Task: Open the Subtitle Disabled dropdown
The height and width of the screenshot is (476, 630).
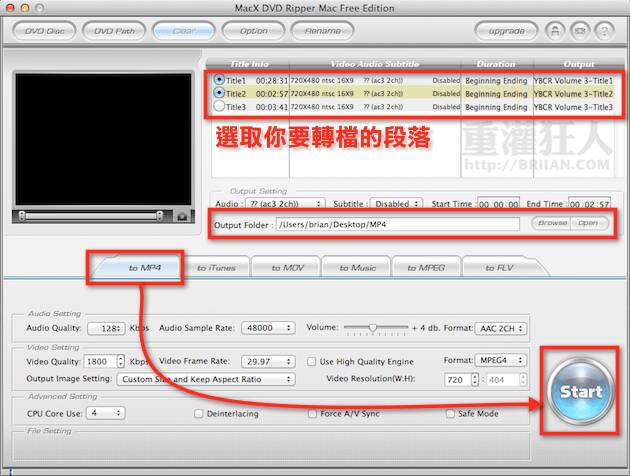Action: coord(396,204)
